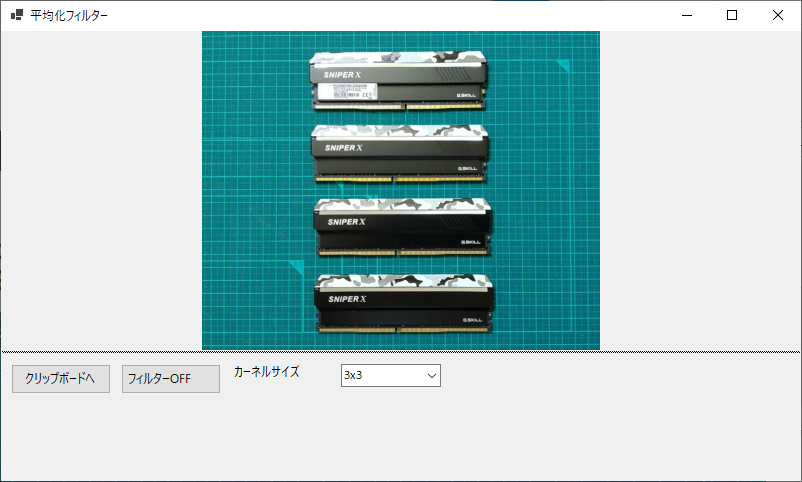Minimize the 平均化フィルター window
This screenshot has width=802, height=482.
point(687,15)
